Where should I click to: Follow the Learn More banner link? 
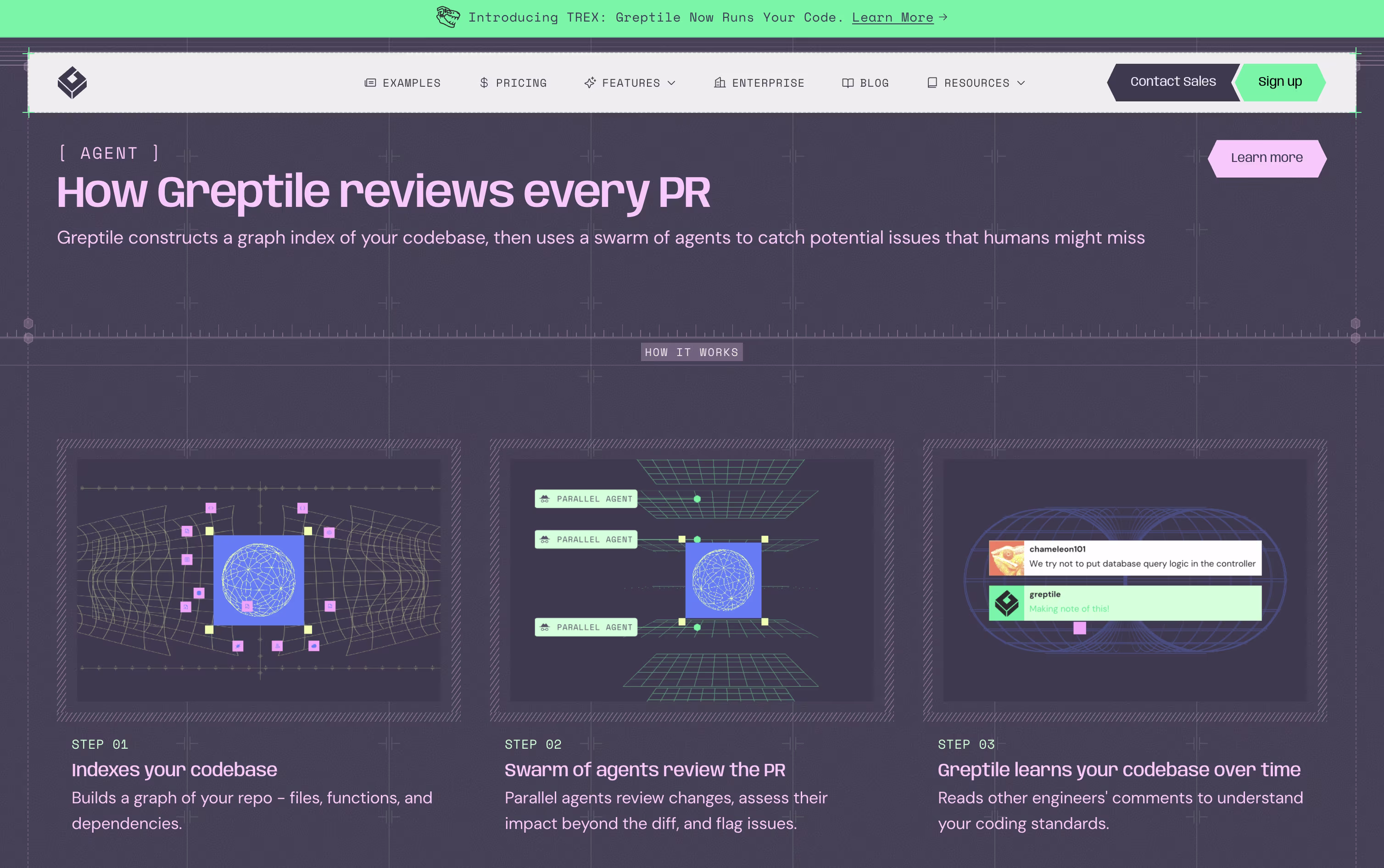click(893, 17)
